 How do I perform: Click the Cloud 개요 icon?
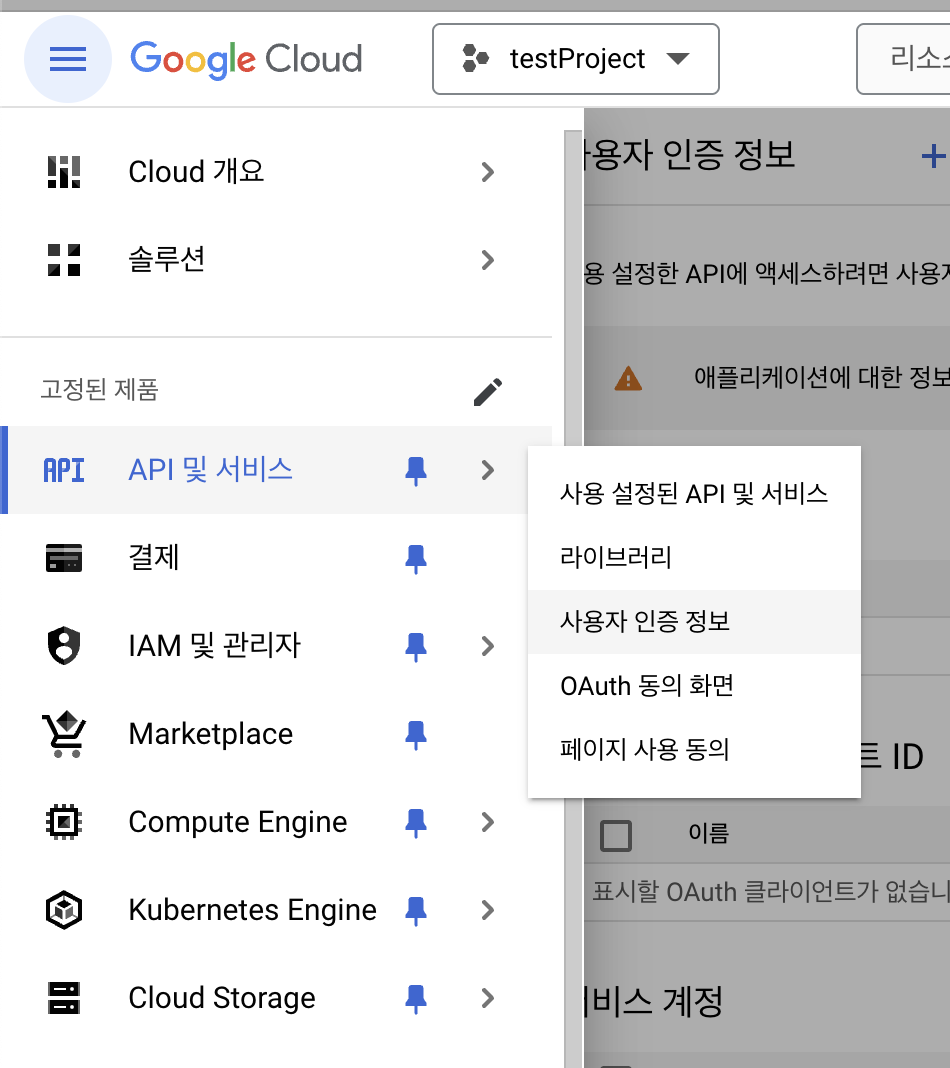64,172
